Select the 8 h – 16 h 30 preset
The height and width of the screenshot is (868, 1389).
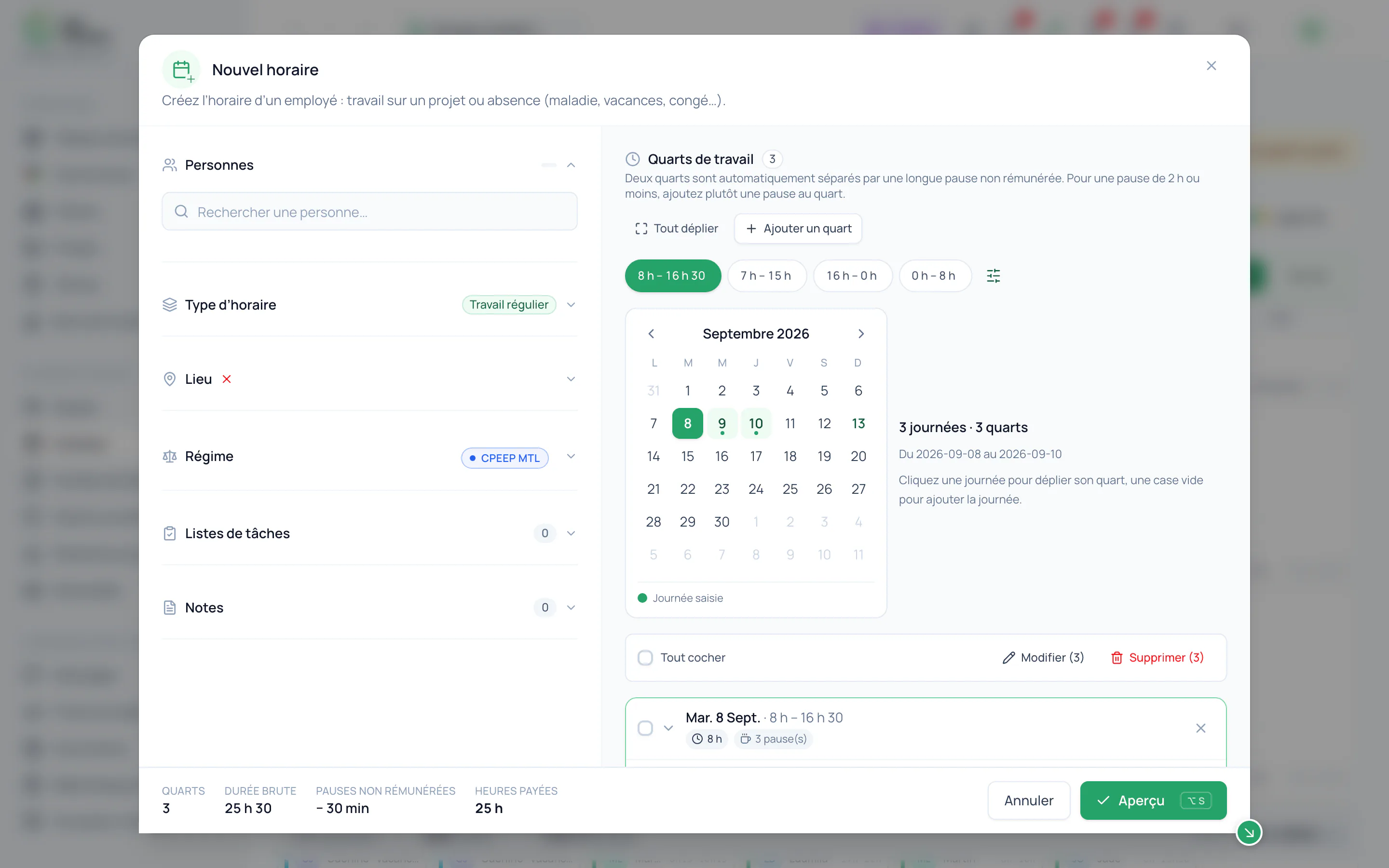click(x=672, y=275)
